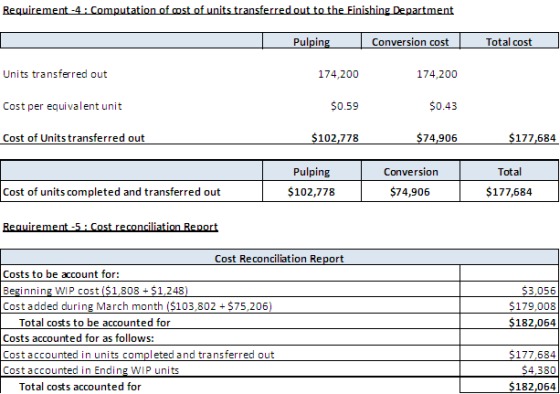Viewport: 560px width, 394px height.
Task: Click the $3,056 beginning WIP amount
Action: click(x=539, y=290)
